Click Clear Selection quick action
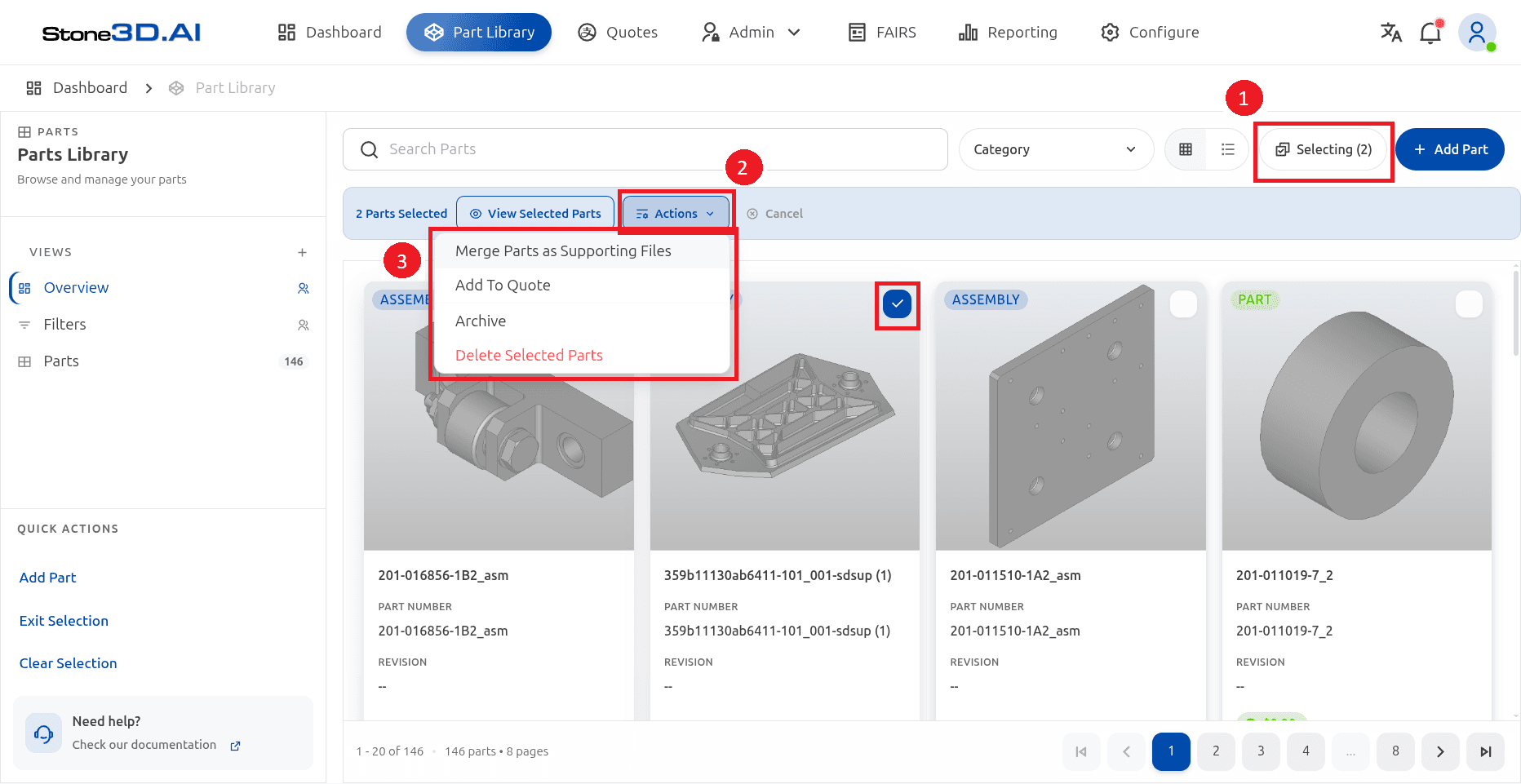Screen dimensions: 1521x784 (x=68, y=663)
